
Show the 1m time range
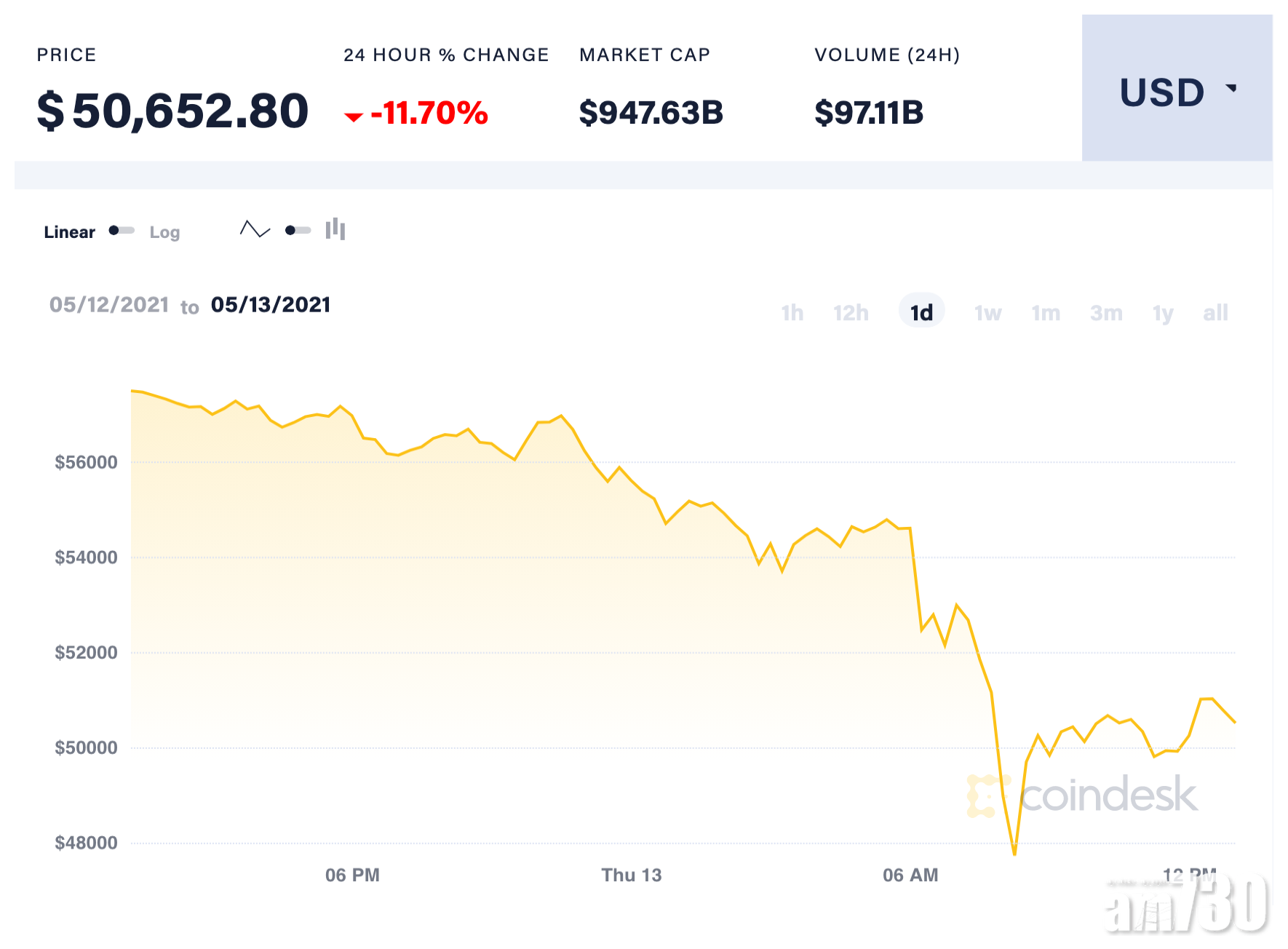(1046, 313)
